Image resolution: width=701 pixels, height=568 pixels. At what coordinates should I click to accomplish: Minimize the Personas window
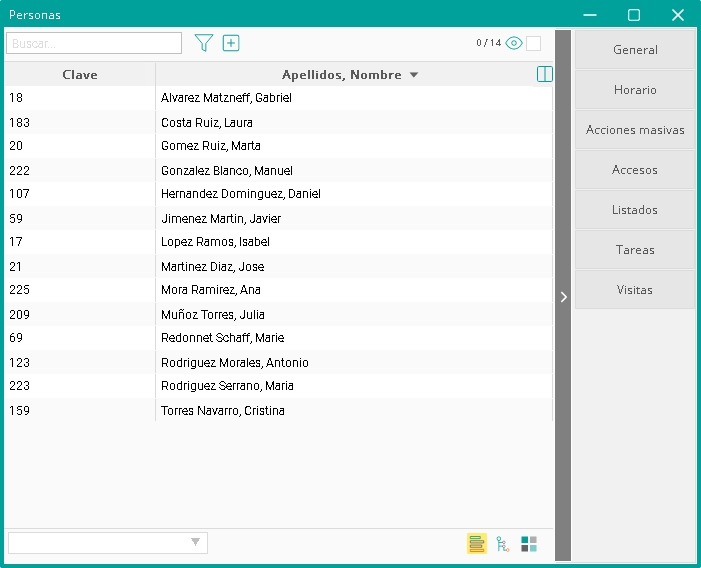(x=590, y=15)
